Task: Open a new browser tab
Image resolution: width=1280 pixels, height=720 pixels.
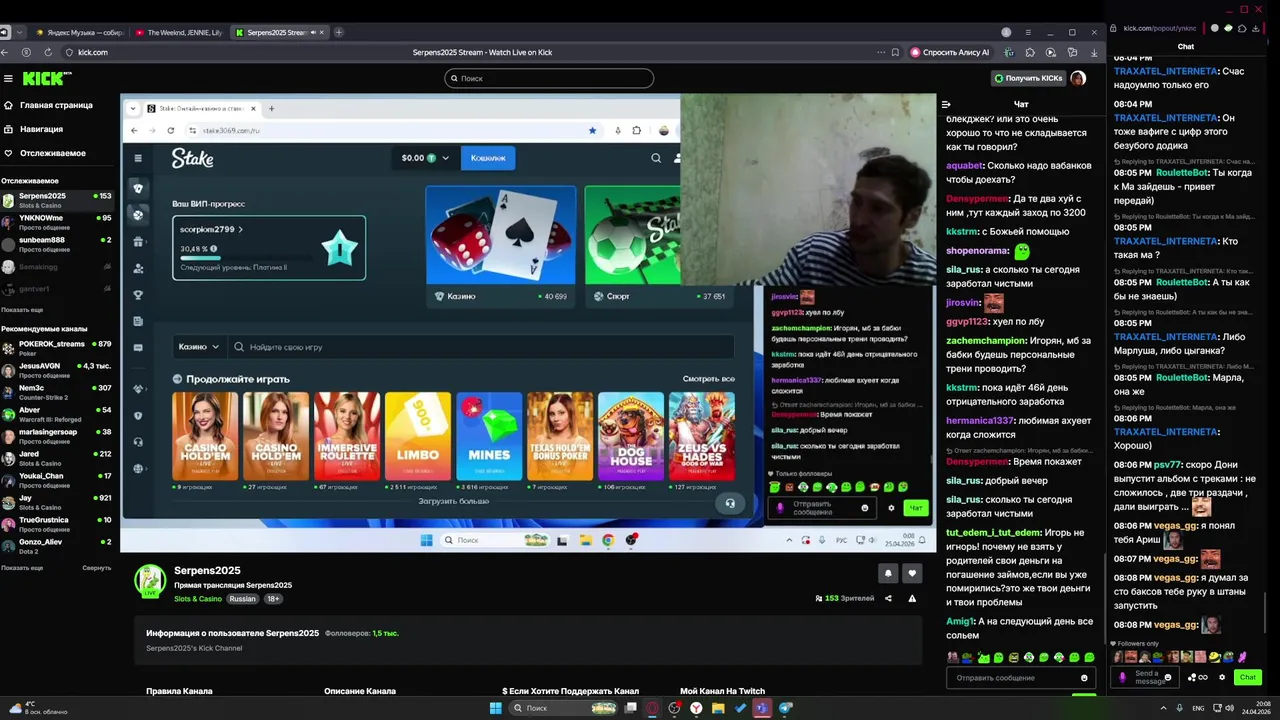Action: coord(339,32)
